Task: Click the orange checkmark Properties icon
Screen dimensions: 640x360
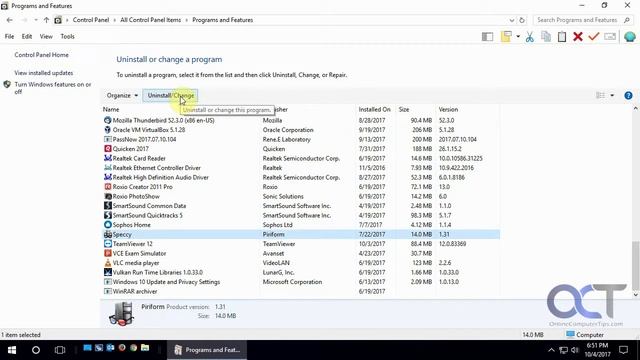Action: [x=593, y=37]
